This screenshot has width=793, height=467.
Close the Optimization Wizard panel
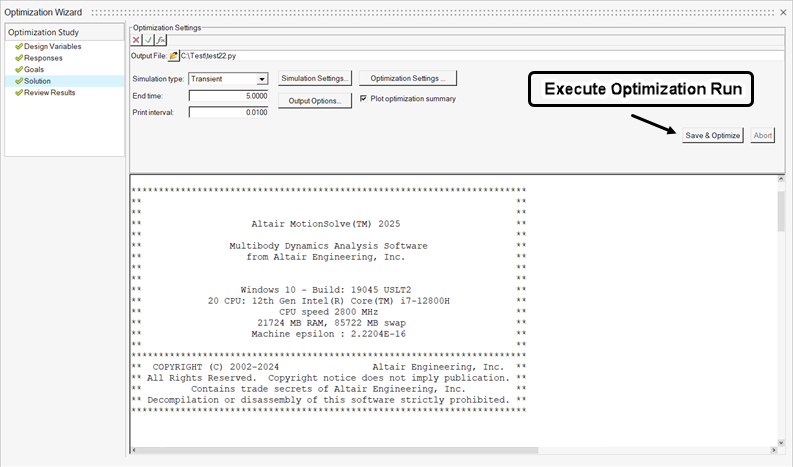783,11
